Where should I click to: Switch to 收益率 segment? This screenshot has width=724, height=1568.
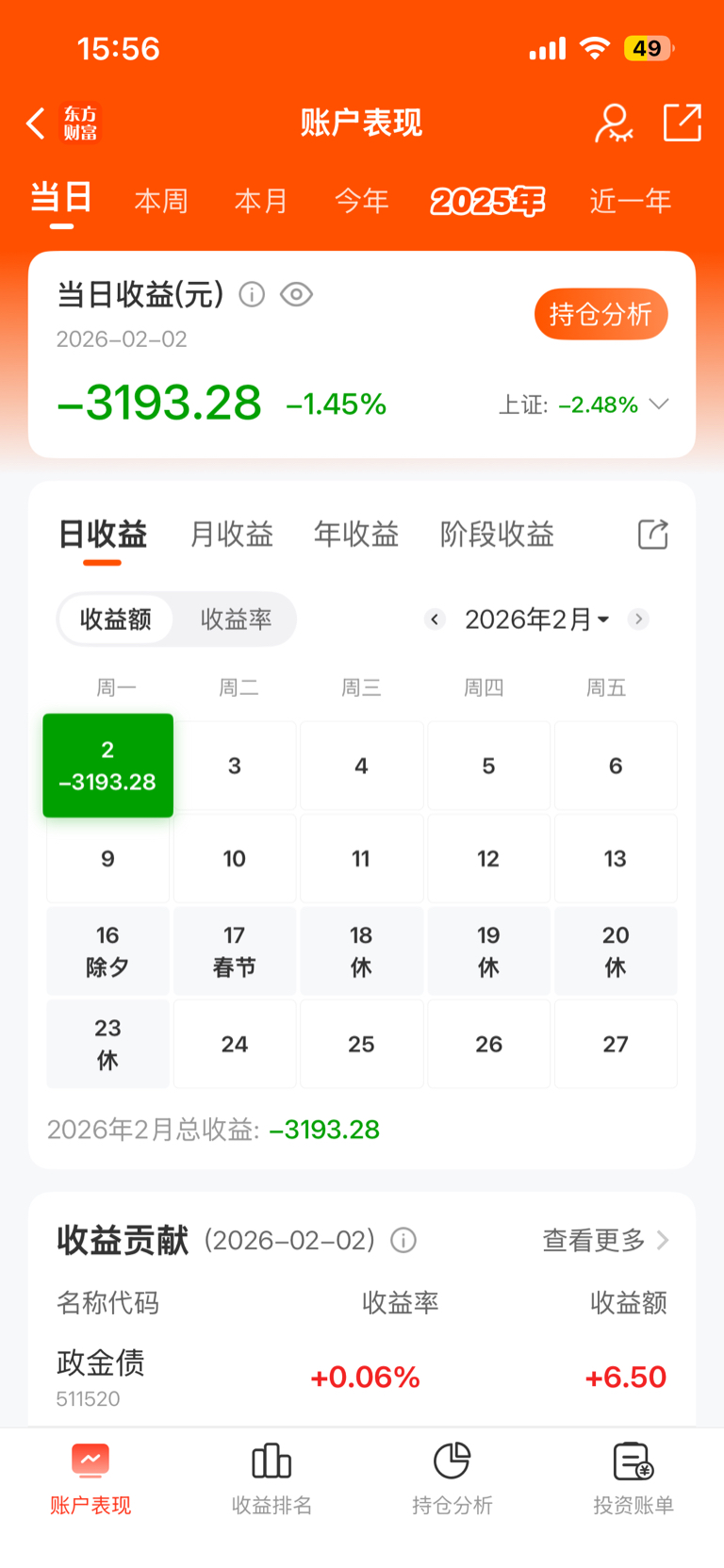coord(236,619)
